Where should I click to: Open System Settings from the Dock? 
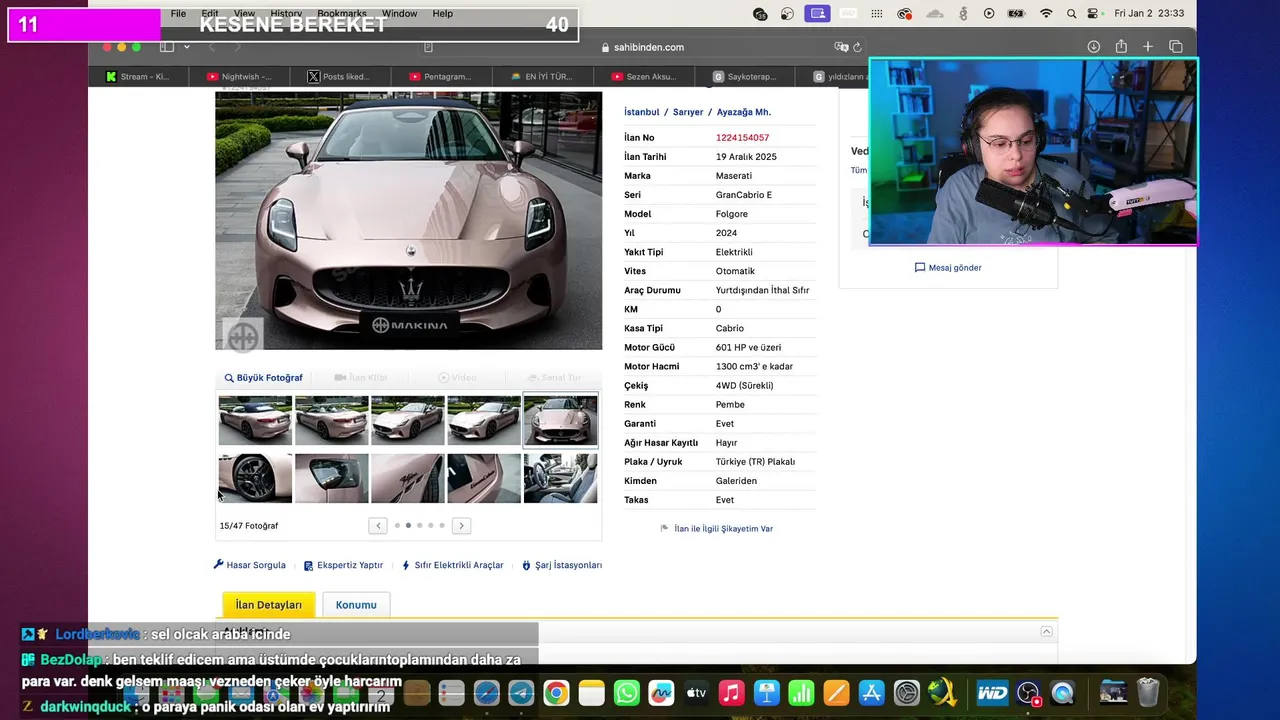[907, 692]
